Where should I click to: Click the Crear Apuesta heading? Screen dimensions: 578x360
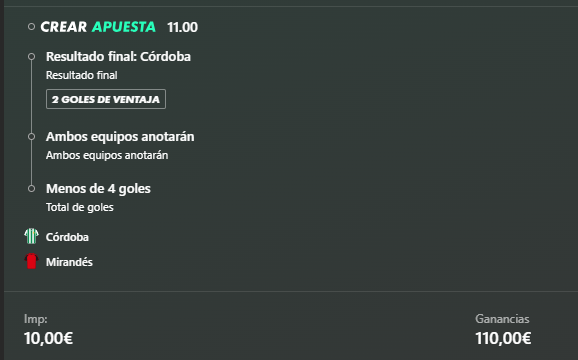(98, 27)
